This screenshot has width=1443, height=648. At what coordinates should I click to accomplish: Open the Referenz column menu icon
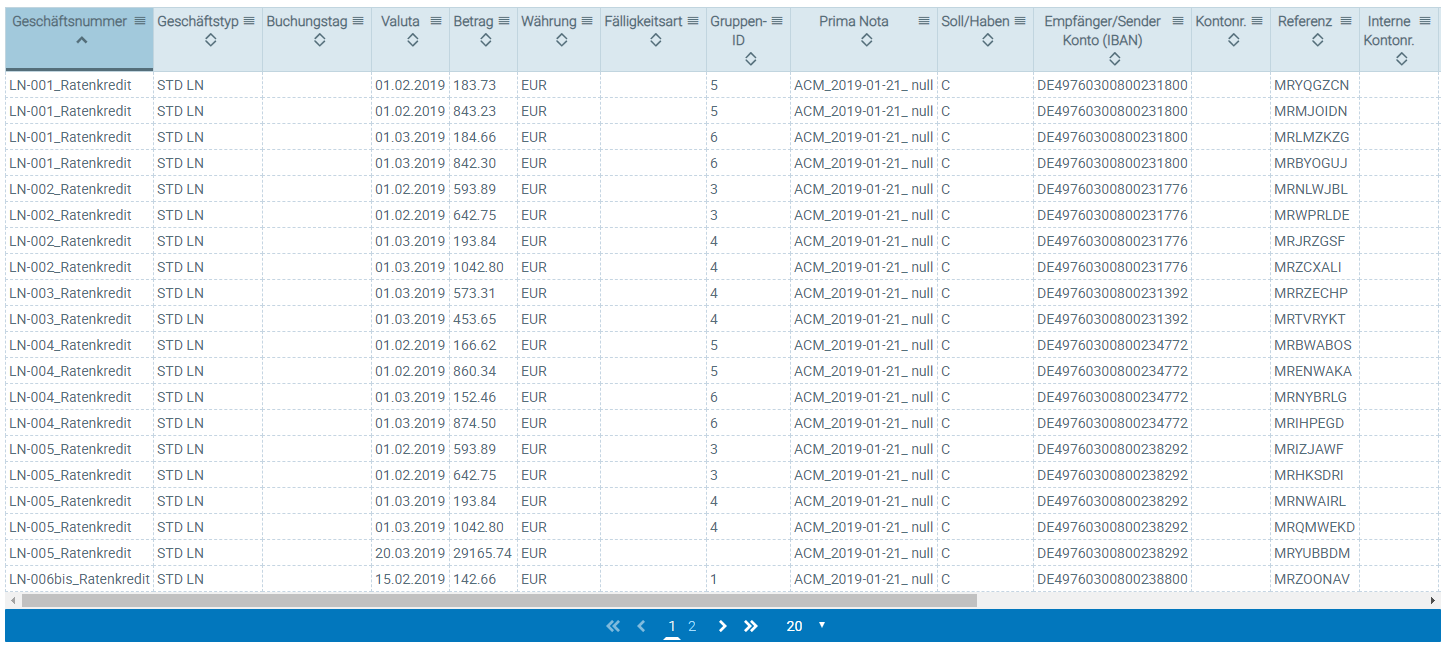click(x=1346, y=21)
